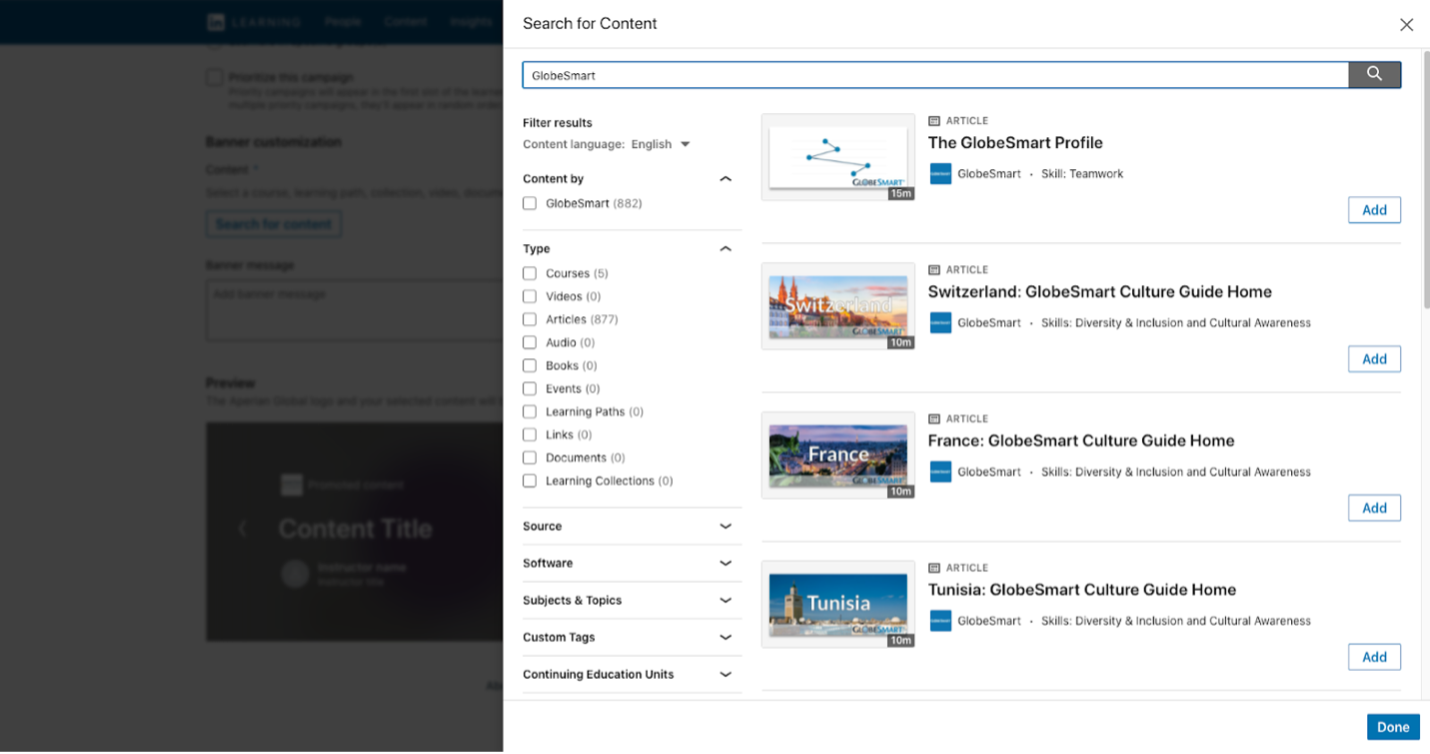Click the article icon above the Switzerland title
The width and height of the screenshot is (1430, 754).
click(x=934, y=270)
